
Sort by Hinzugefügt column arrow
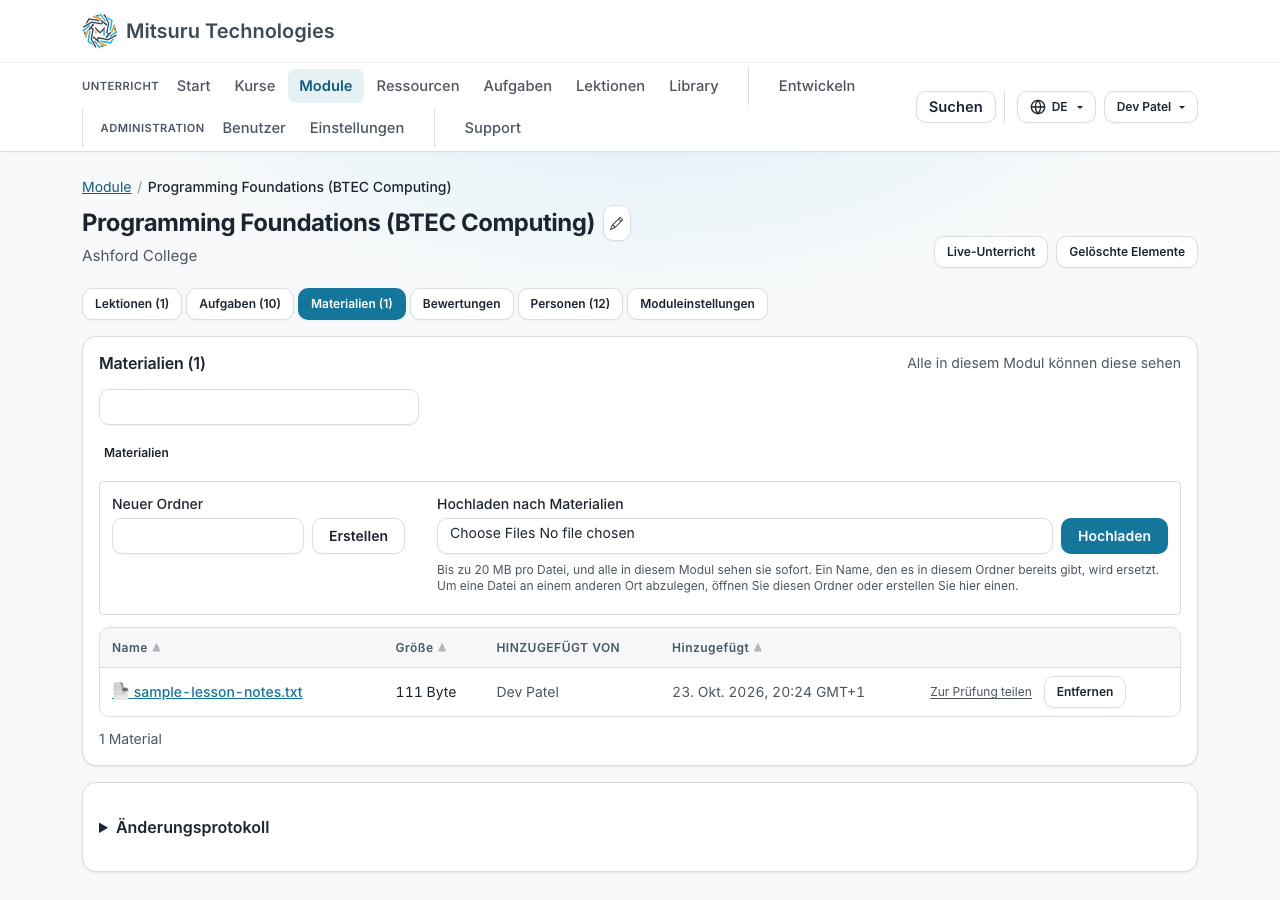click(x=758, y=648)
